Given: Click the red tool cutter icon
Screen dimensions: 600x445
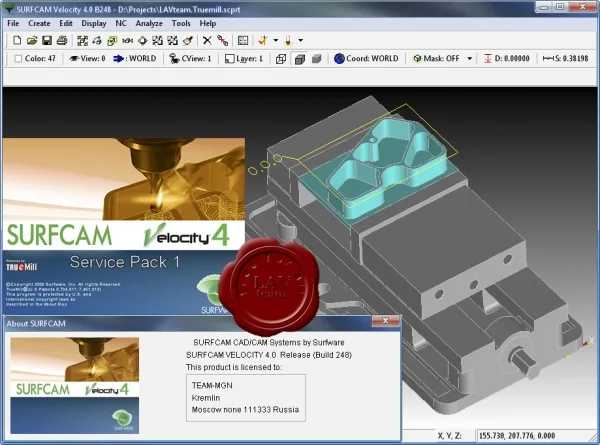Looking at the screenshot, I should (288, 40).
